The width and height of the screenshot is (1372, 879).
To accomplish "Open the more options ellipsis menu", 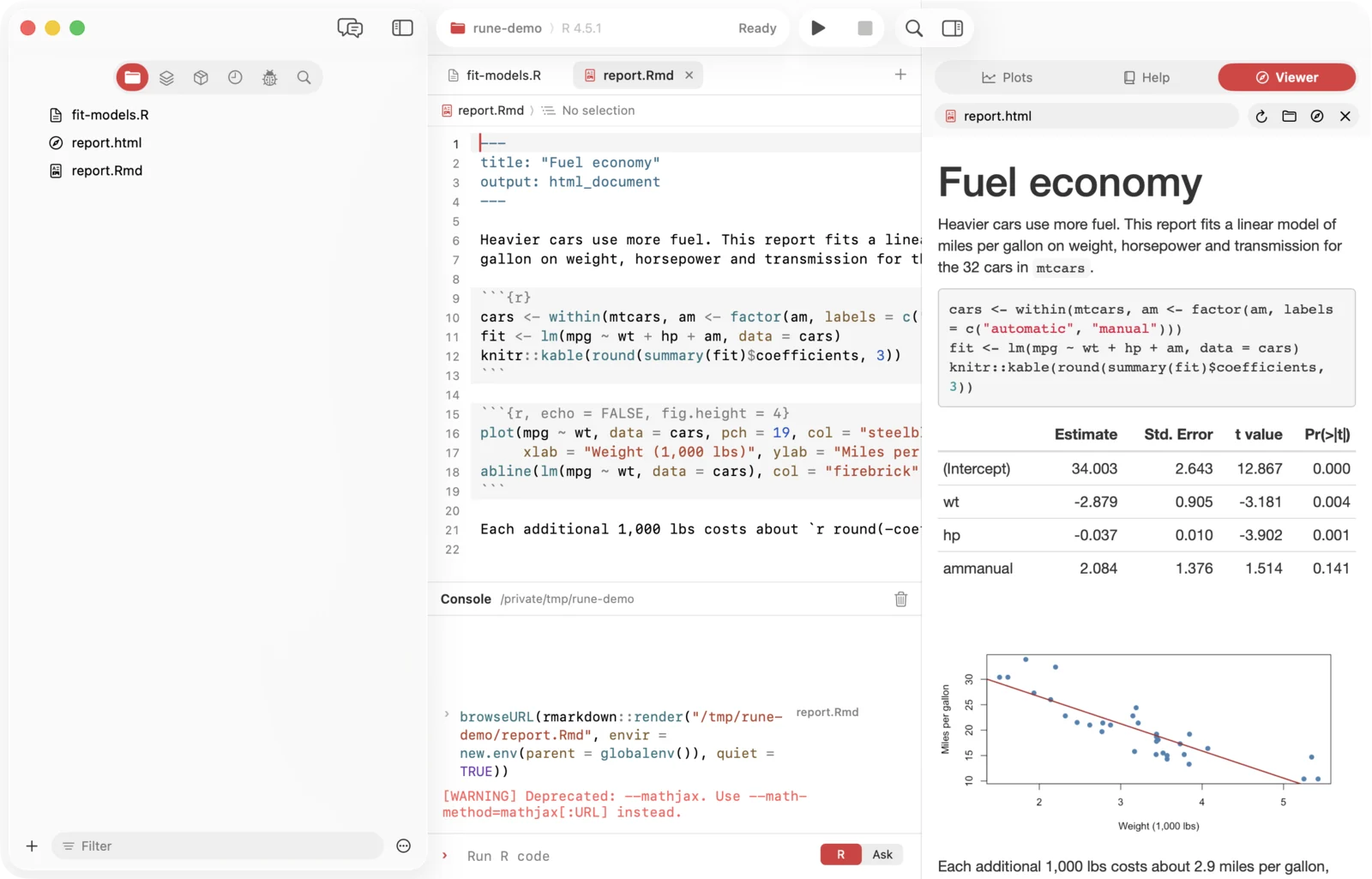I will 404,846.
